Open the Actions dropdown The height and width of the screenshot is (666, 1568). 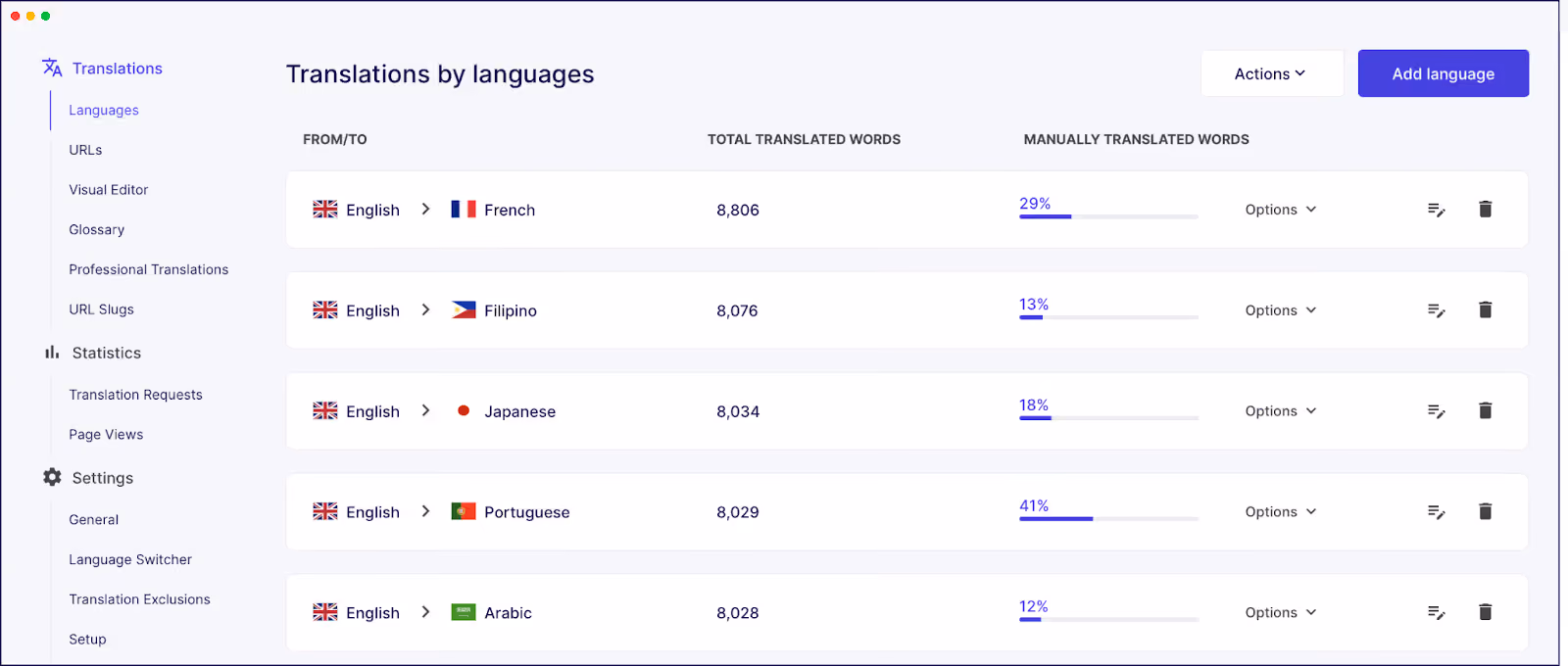[1271, 73]
